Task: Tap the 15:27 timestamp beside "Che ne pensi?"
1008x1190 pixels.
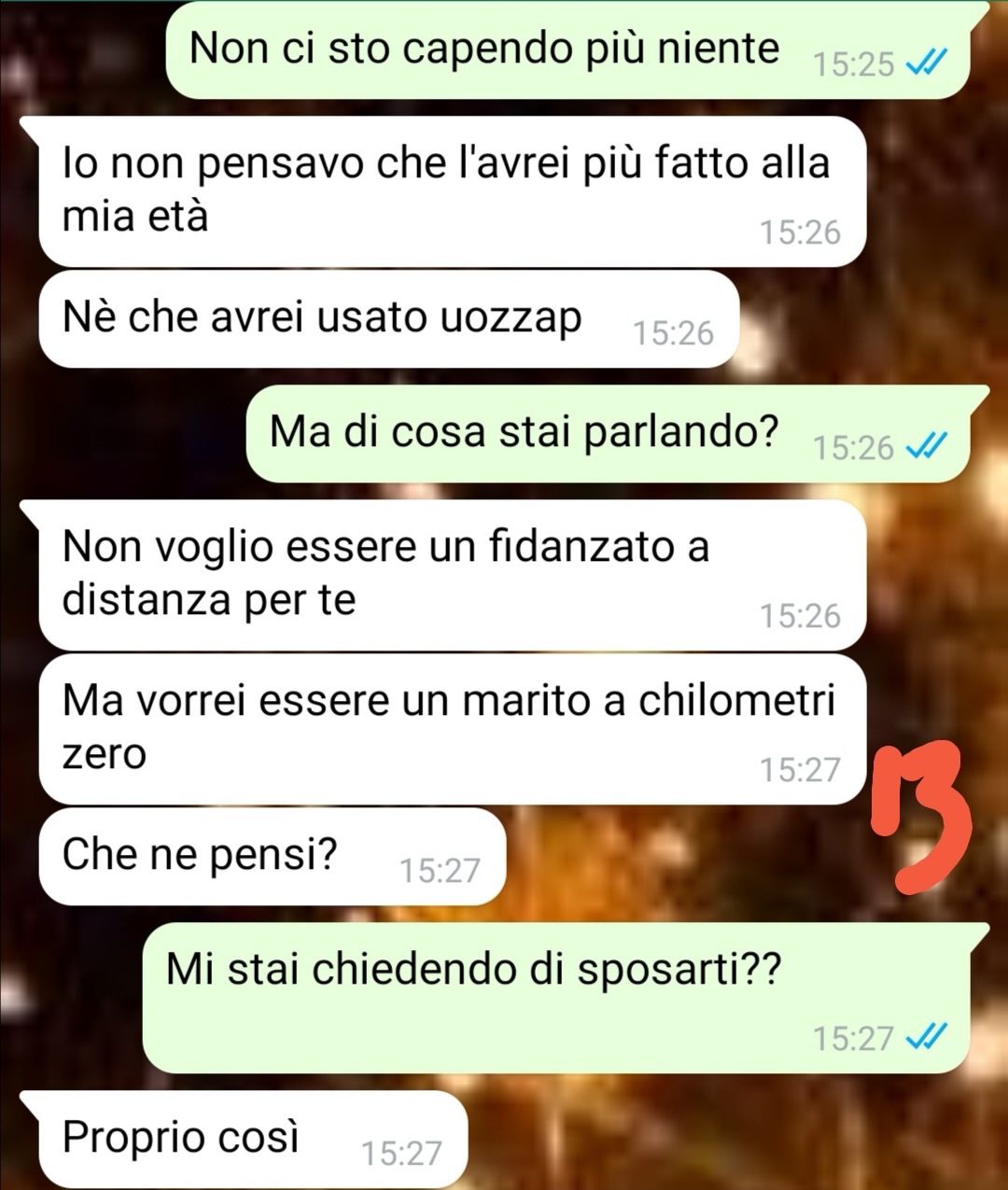Action: pos(440,870)
